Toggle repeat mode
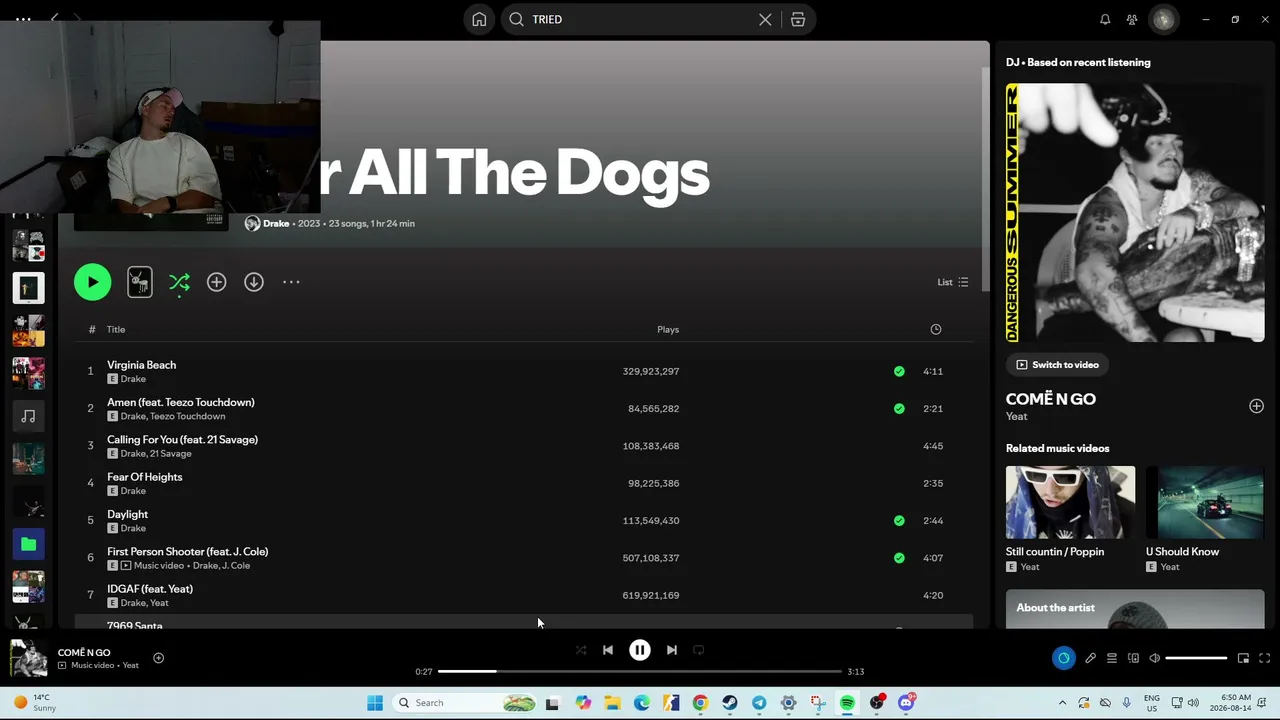This screenshot has height=720, width=1280. coord(699,650)
